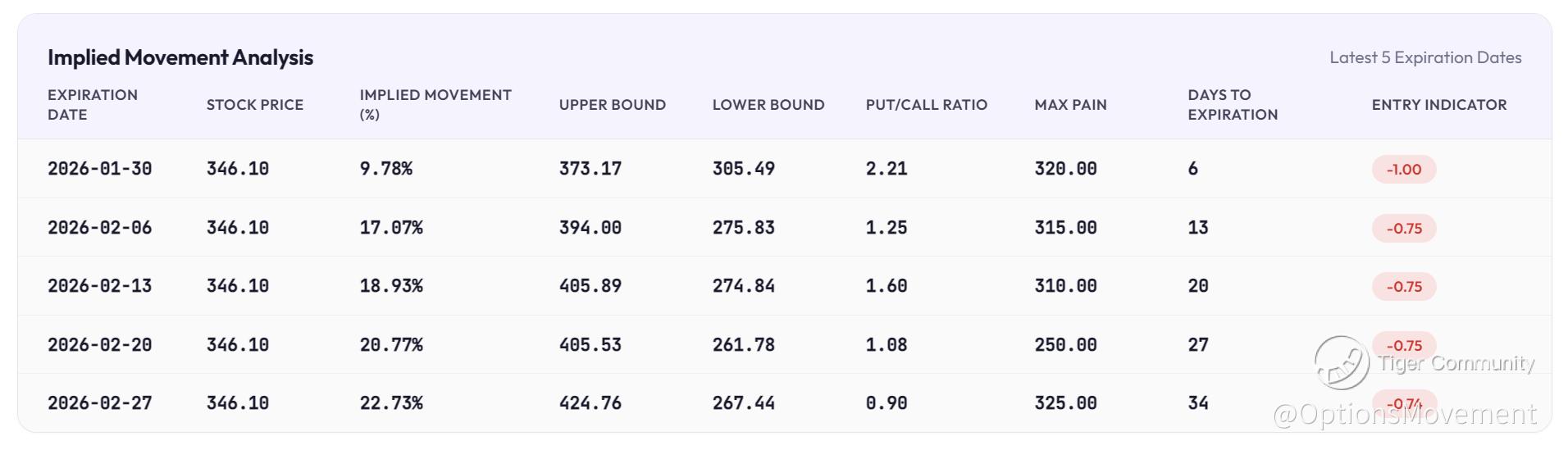
Task: Select the 2026-01-30 expiration date row
Action: tap(99, 169)
